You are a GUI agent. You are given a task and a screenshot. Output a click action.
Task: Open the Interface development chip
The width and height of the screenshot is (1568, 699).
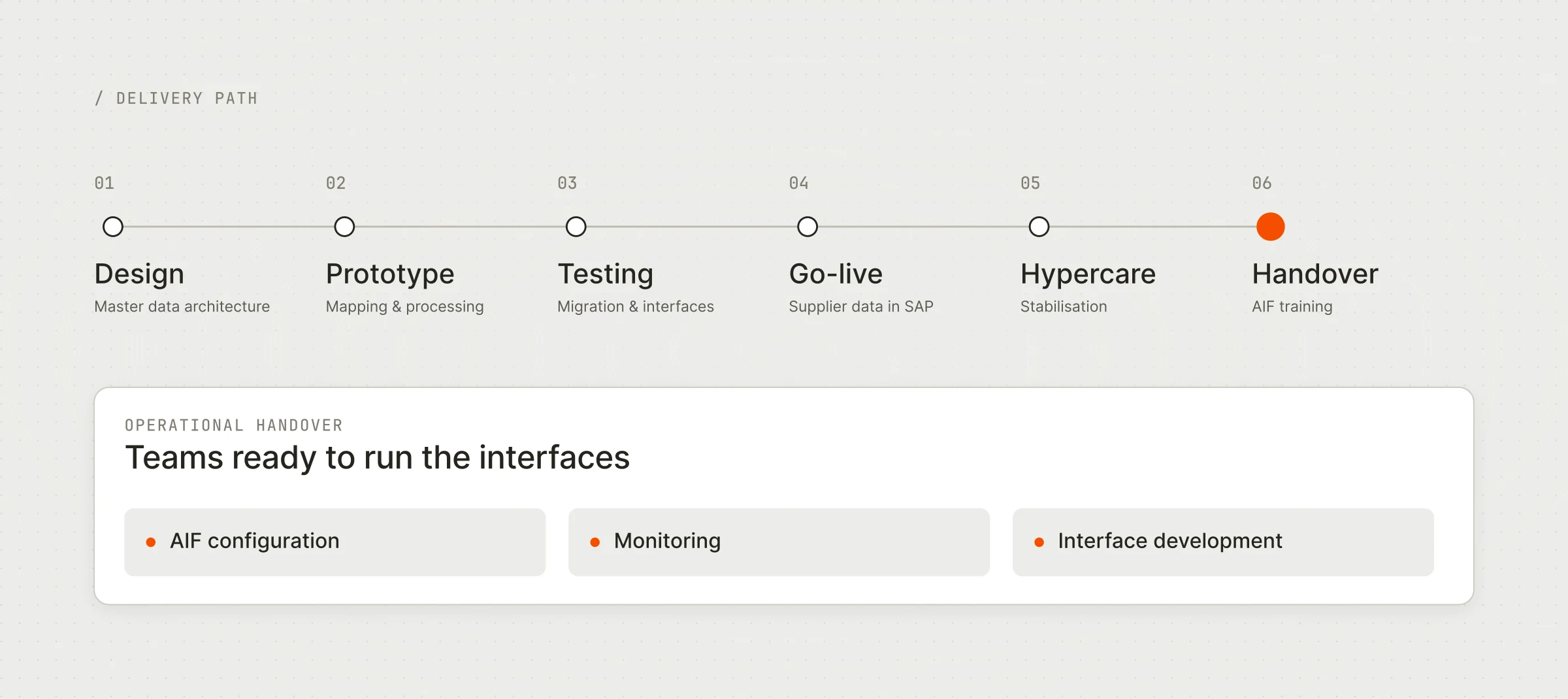tap(1223, 542)
